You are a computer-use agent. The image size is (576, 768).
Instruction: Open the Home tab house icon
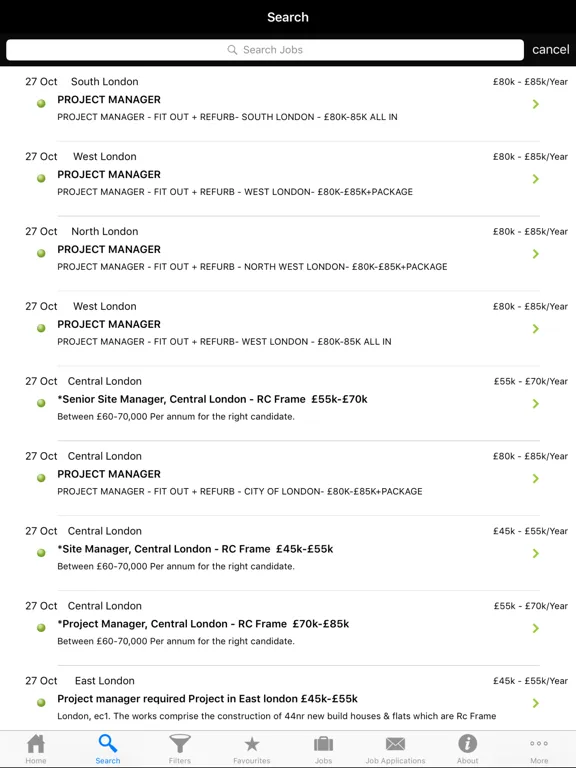(36, 744)
